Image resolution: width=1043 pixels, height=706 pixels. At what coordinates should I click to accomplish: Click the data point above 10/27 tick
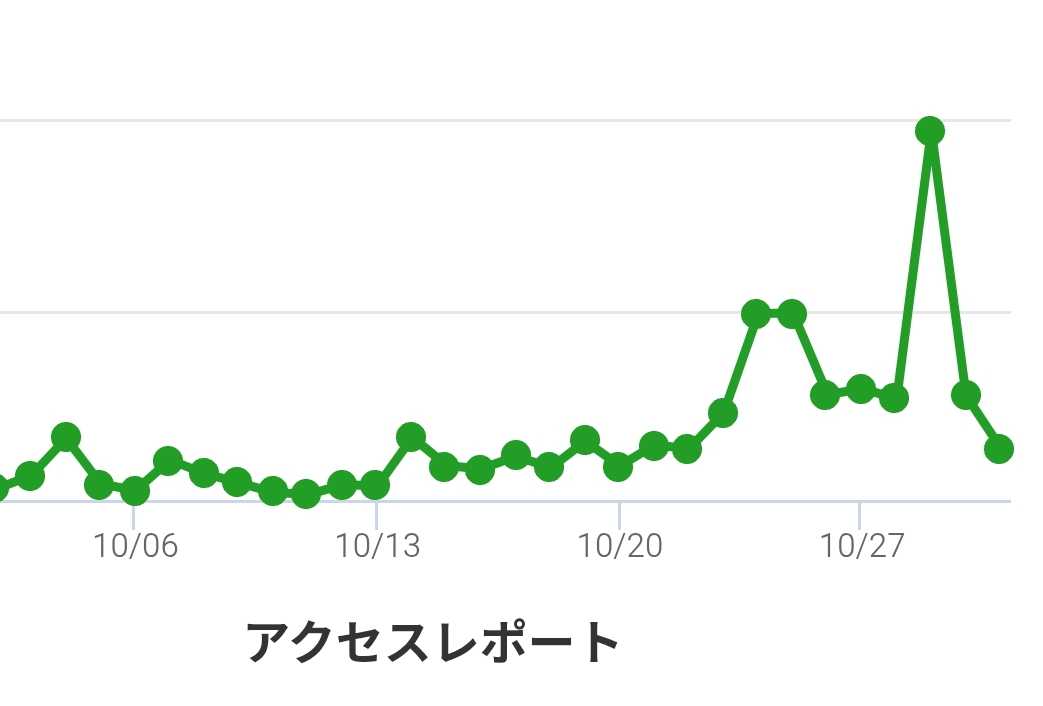(x=860, y=388)
